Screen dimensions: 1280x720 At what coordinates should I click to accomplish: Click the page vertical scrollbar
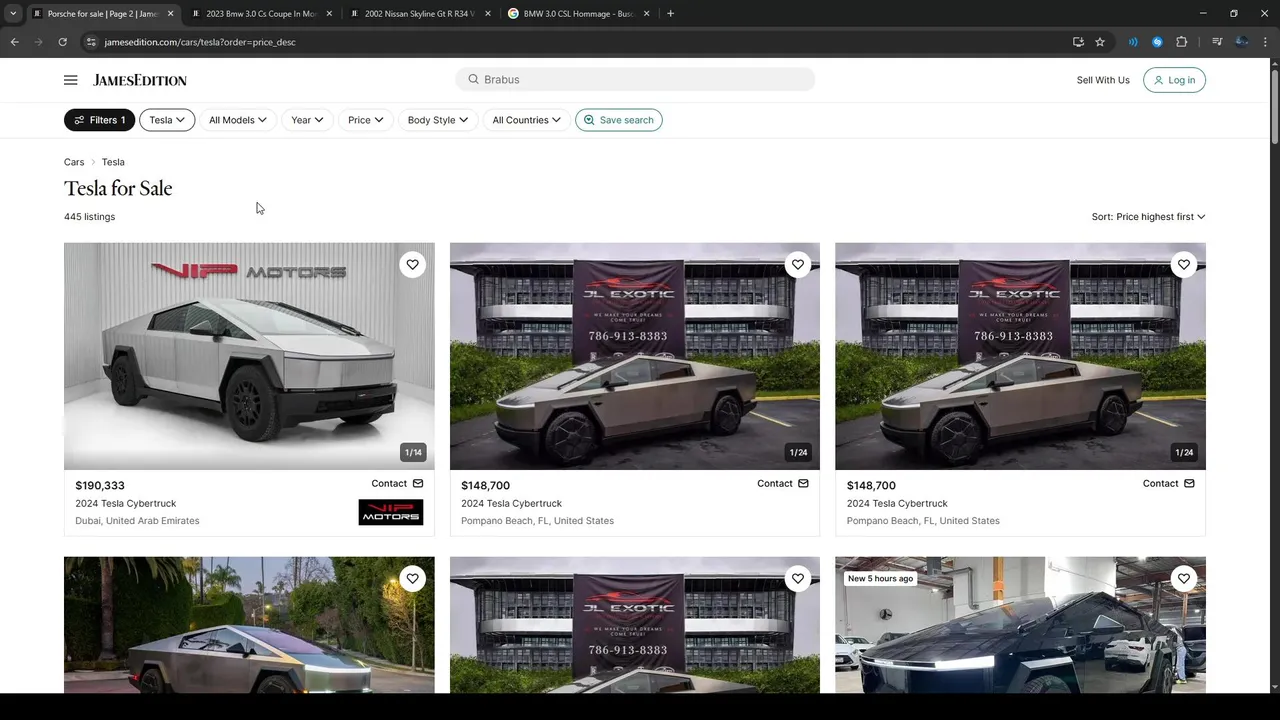tap(1273, 105)
